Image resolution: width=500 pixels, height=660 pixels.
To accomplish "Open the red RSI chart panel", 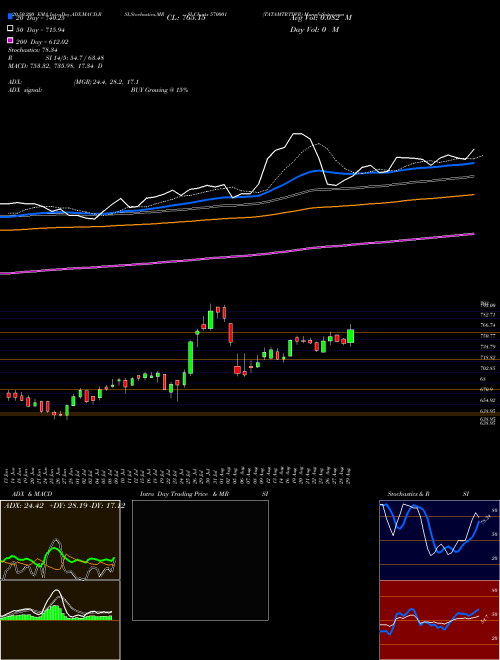I will [440, 620].
